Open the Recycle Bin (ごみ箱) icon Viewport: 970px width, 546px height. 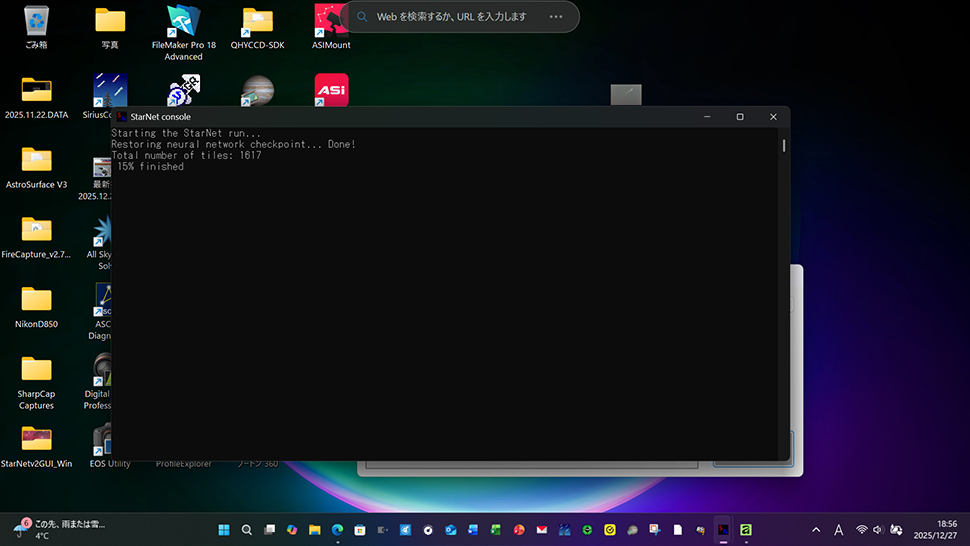coord(37,21)
